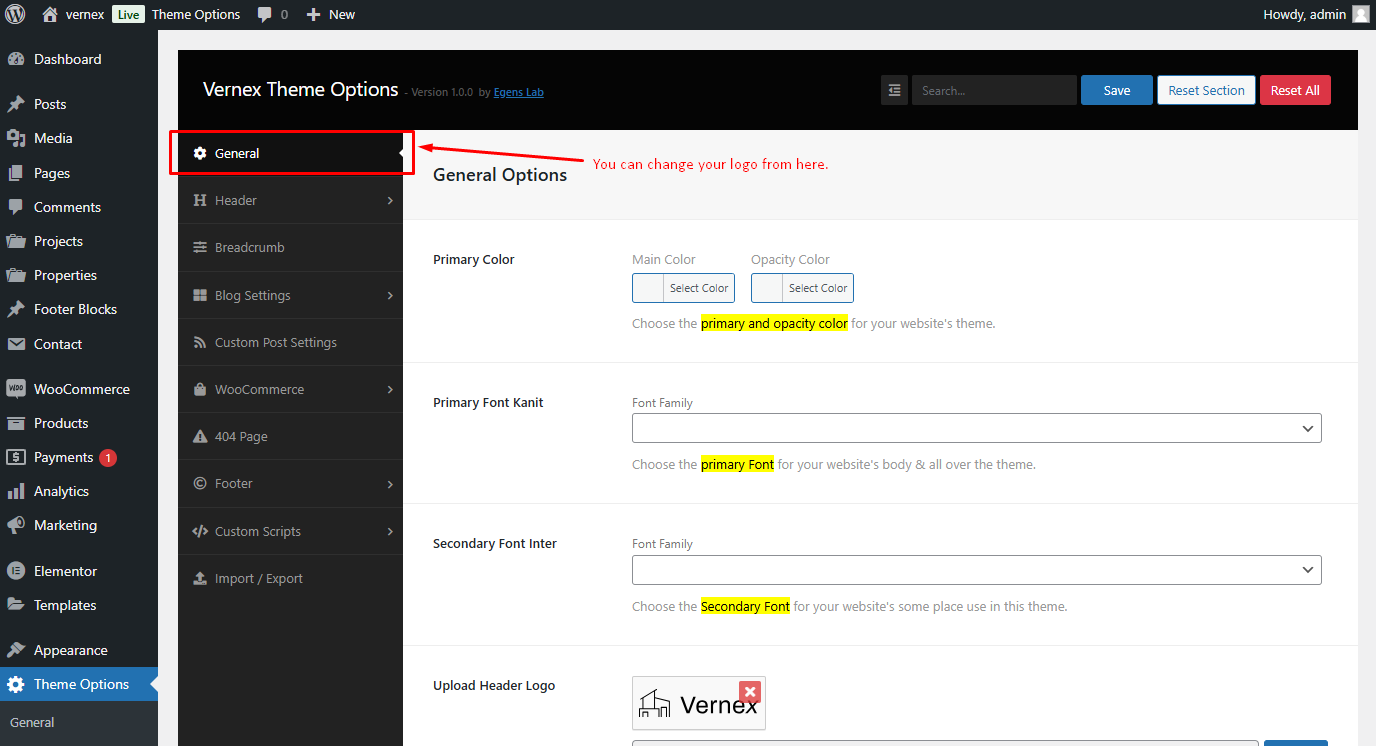Click the admin user avatar icon
1376x746 pixels.
[x=1361, y=14]
